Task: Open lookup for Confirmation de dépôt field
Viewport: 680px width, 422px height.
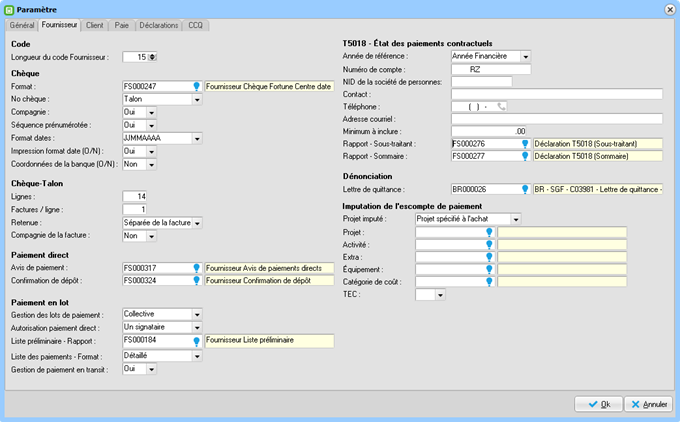Action: click(196, 281)
